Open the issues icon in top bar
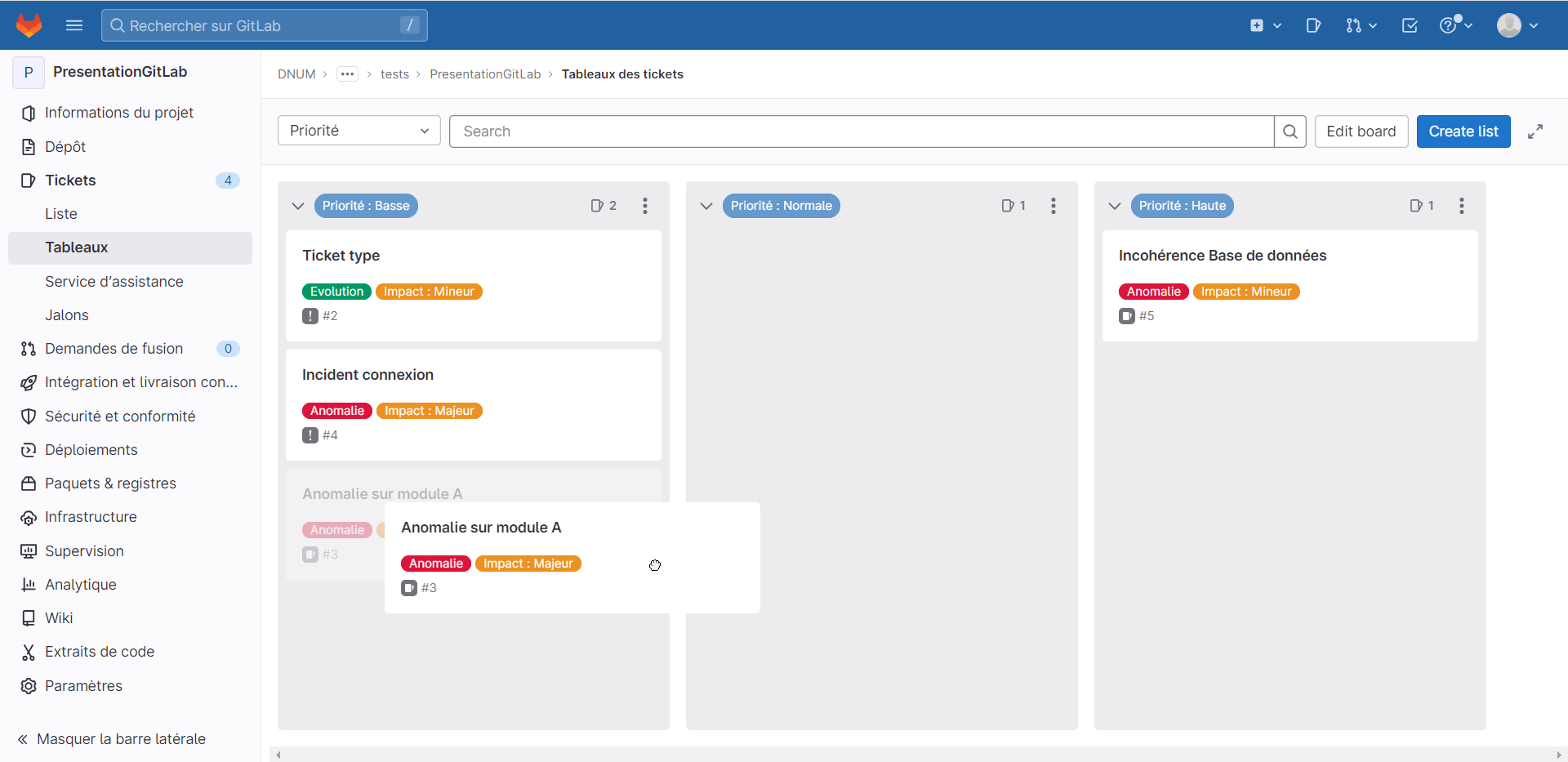This screenshot has width=1568, height=762. 1313,25
